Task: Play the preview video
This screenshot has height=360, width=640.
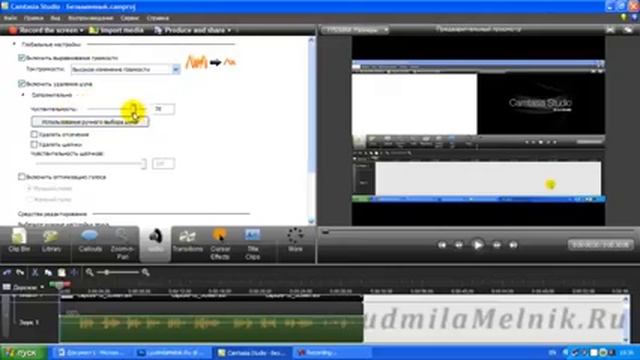Action: click(x=477, y=245)
